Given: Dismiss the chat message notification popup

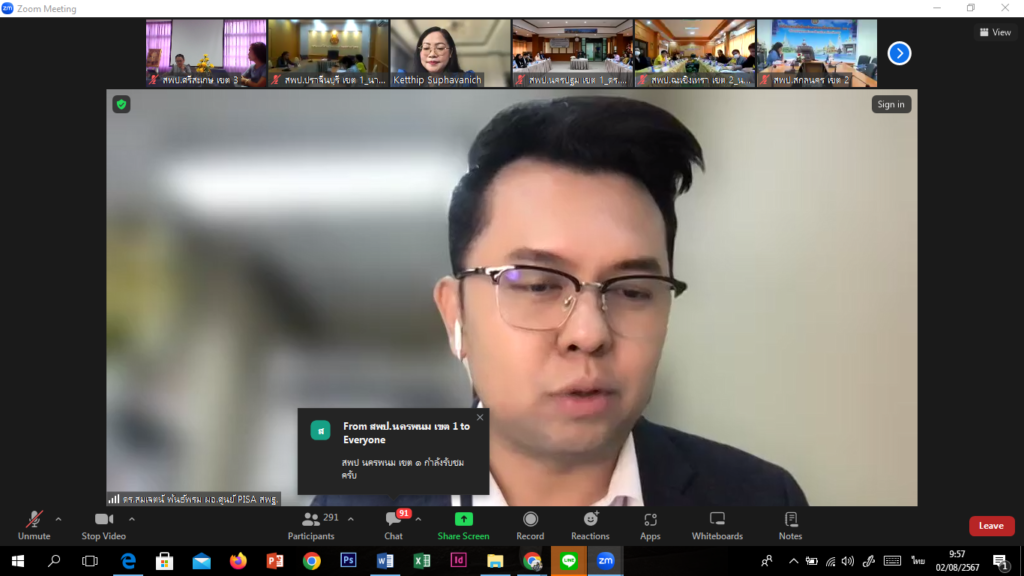Looking at the screenshot, I should (480, 417).
